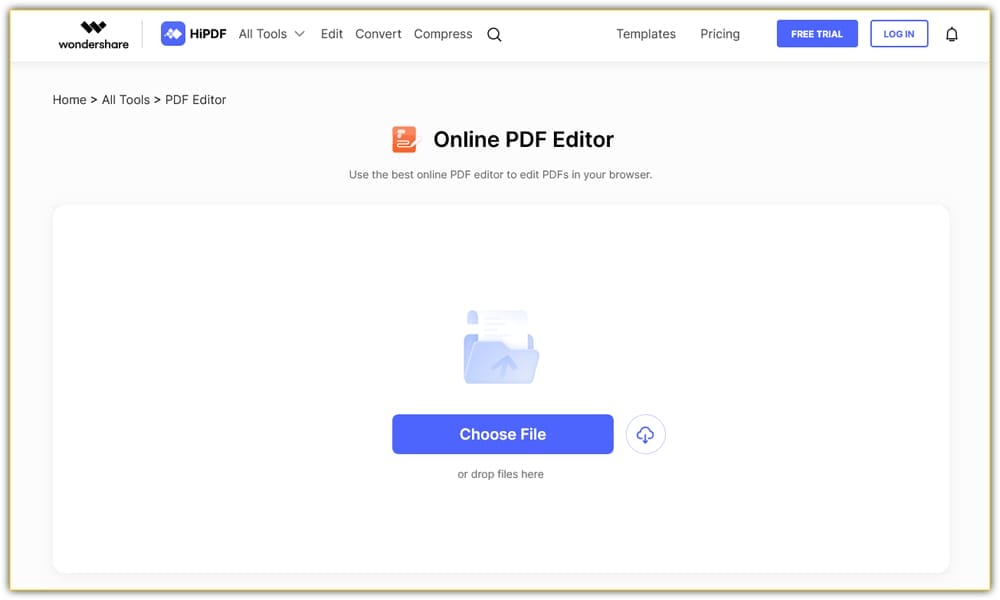
Task: Go to the Templates page
Action: pos(646,34)
